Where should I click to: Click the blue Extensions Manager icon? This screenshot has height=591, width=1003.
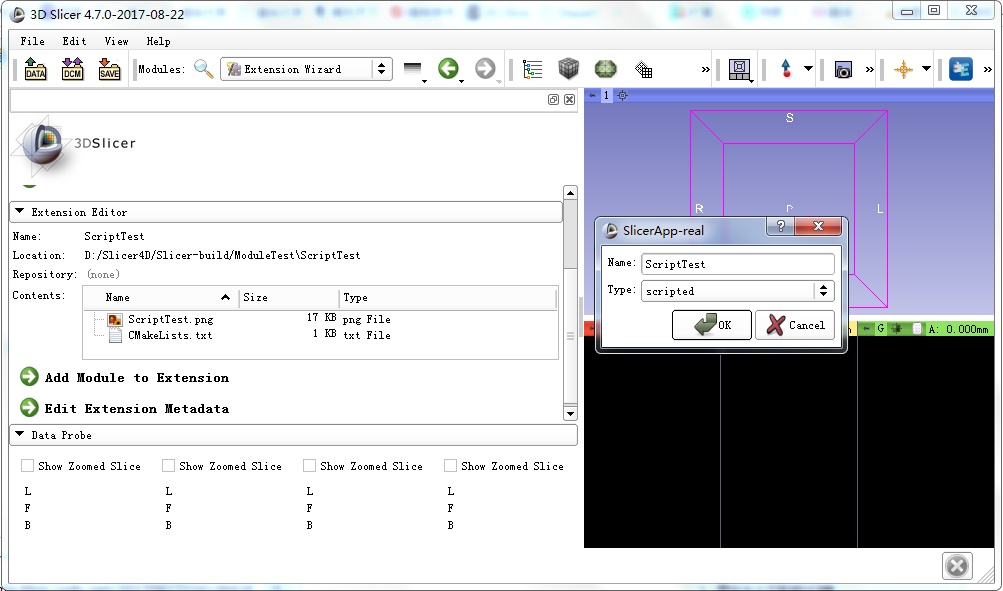(x=961, y=69)
